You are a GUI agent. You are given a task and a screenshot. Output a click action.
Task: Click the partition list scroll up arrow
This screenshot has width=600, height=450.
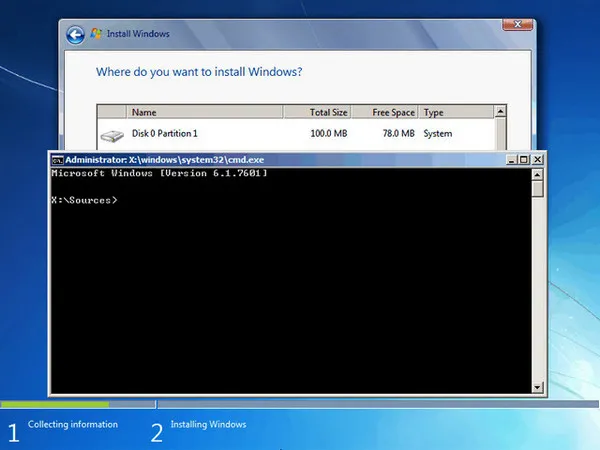[x=501, y=112]
